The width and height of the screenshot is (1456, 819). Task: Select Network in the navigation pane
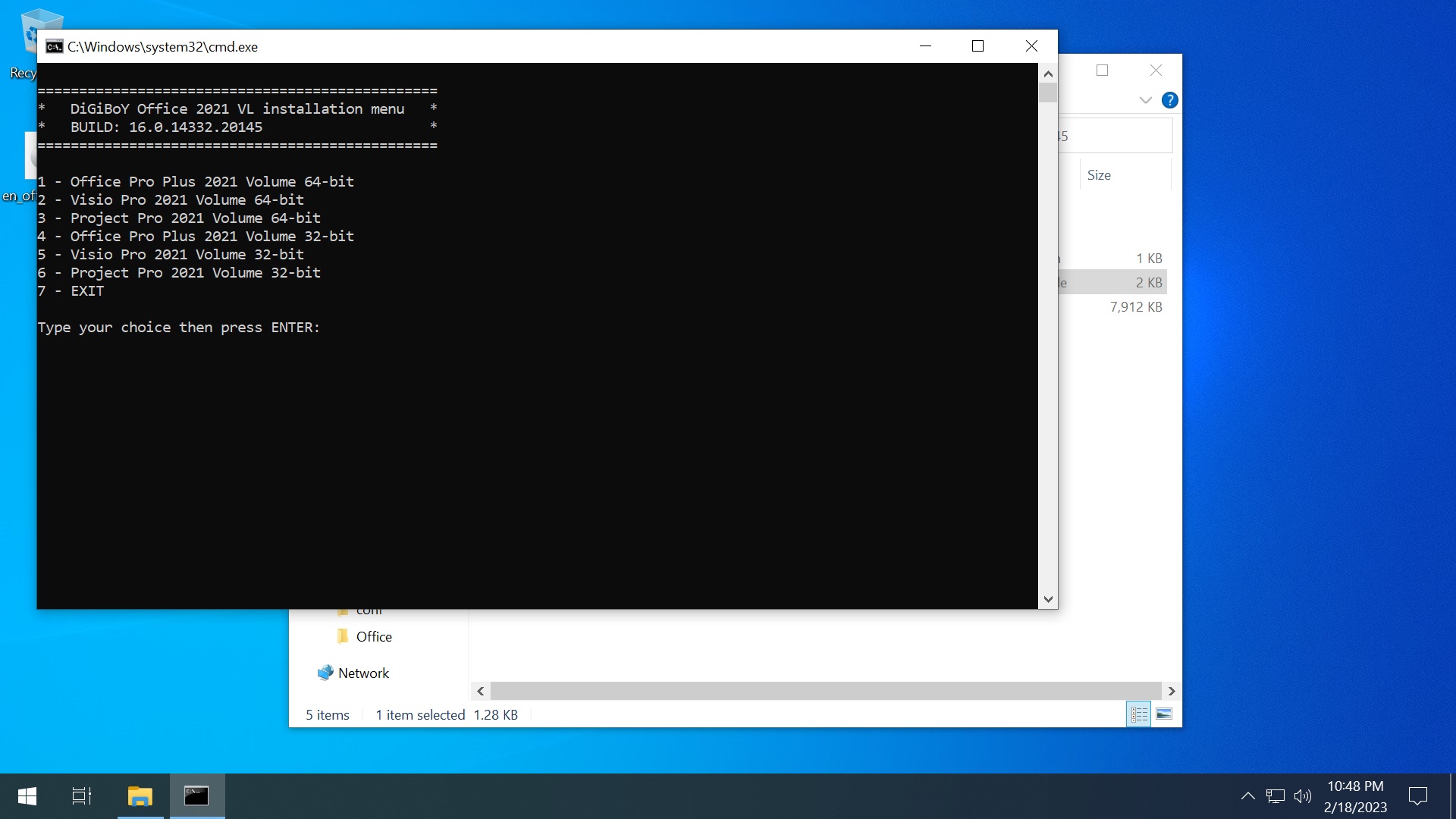(x=363, y=673)
